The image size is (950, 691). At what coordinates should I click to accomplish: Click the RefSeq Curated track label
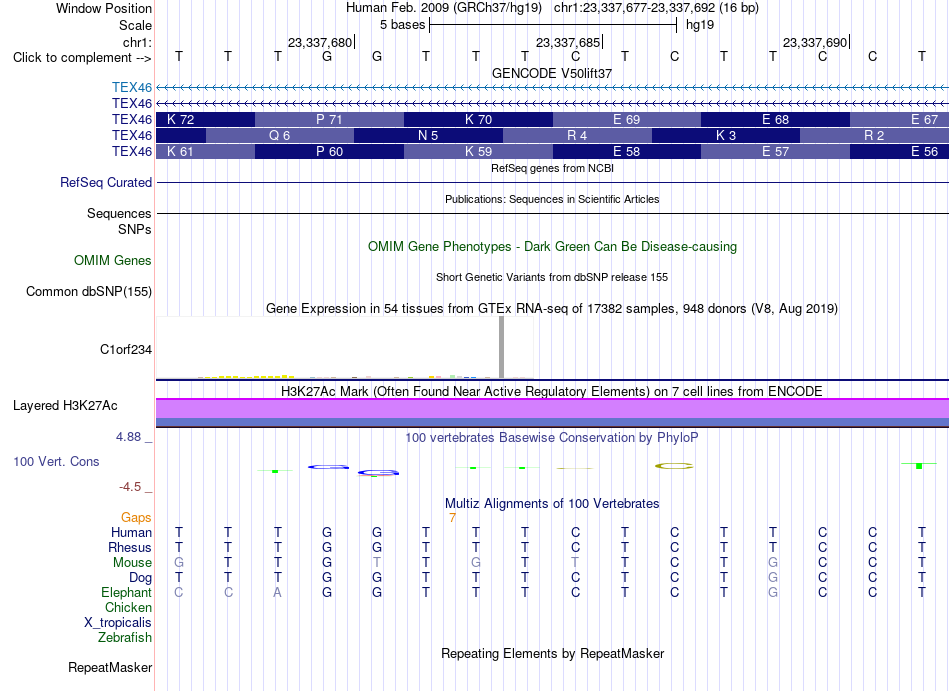coord(106,182)
